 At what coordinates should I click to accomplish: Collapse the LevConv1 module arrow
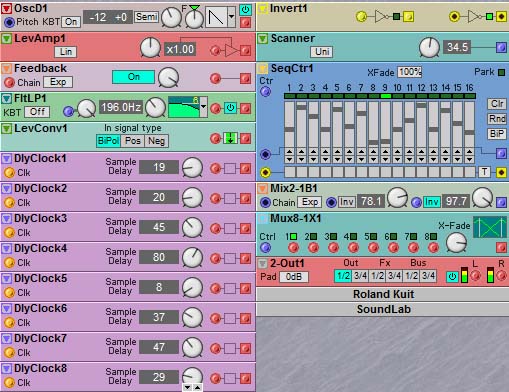[6, 129]
